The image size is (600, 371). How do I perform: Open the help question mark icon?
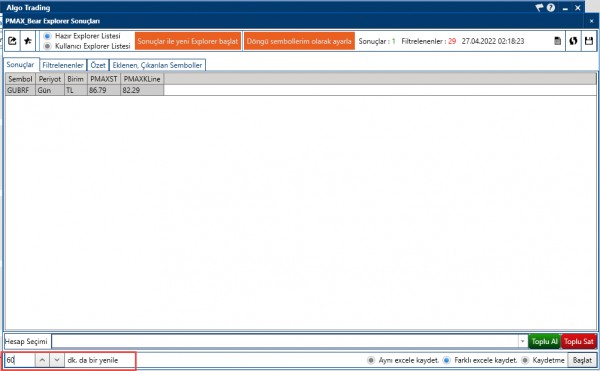pos(551,7)
